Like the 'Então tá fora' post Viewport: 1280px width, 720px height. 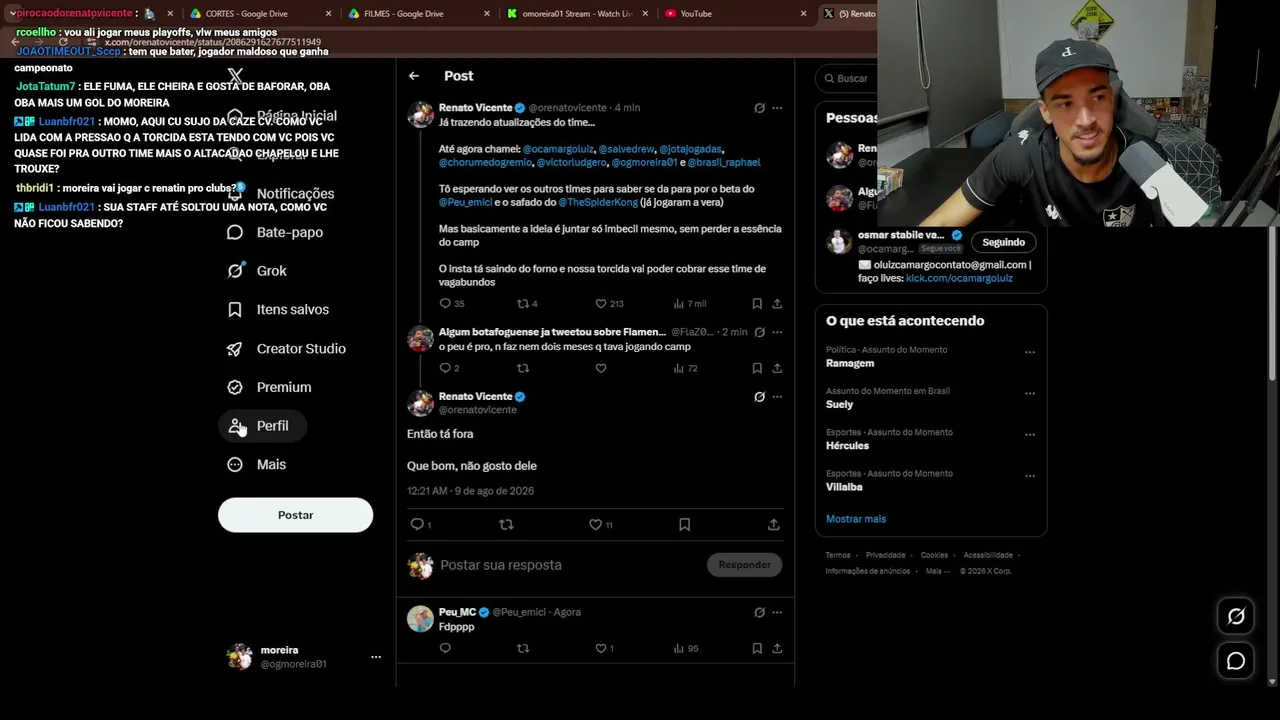coord(595,524)
